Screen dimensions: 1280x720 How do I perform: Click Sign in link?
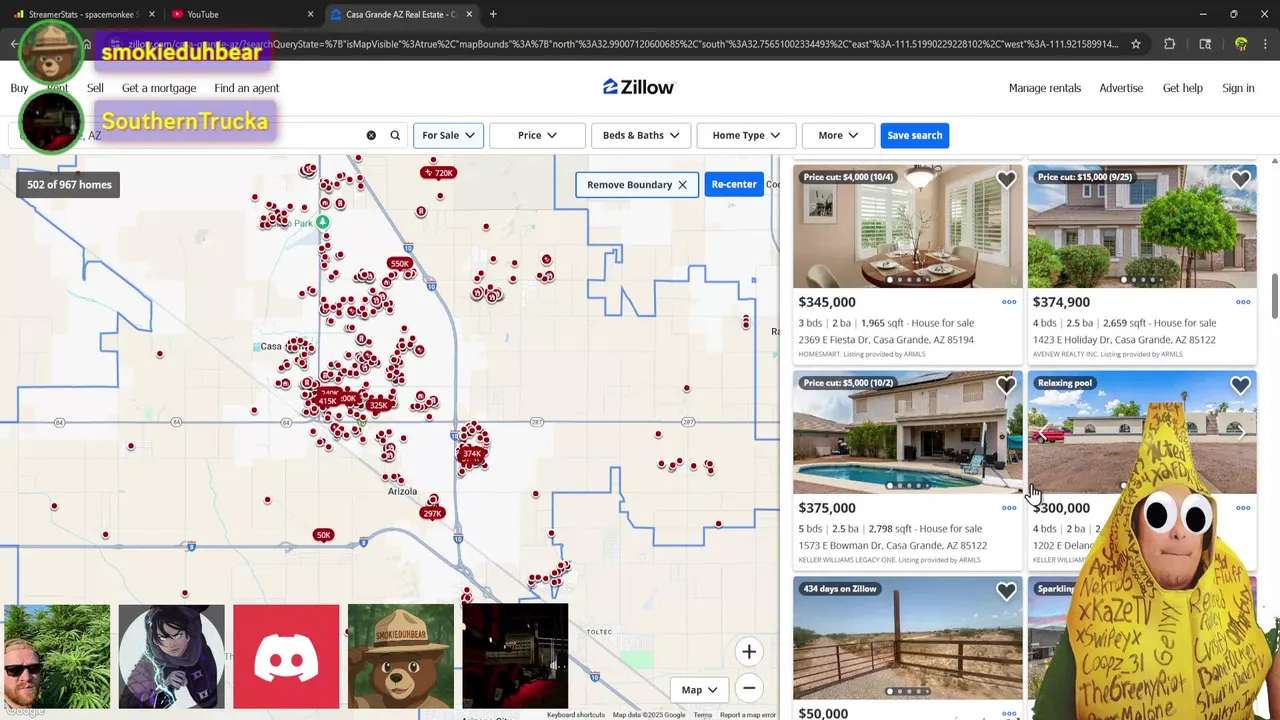[1238, 88]
